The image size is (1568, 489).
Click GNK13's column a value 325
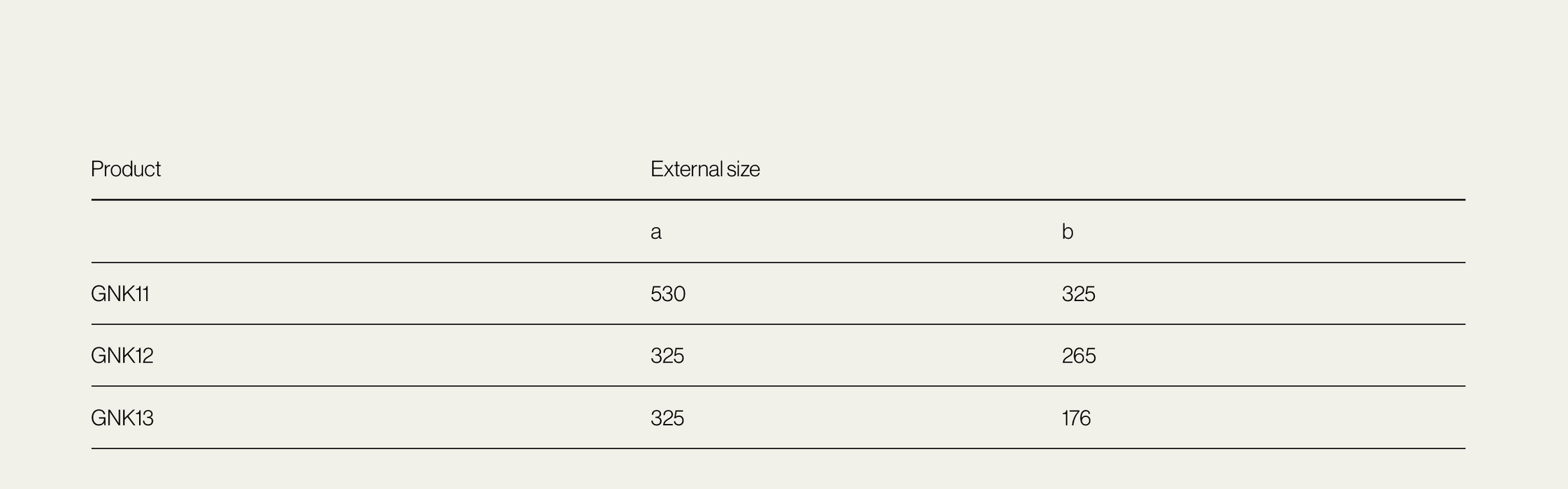pyautogui.click(x=667, y=418)
